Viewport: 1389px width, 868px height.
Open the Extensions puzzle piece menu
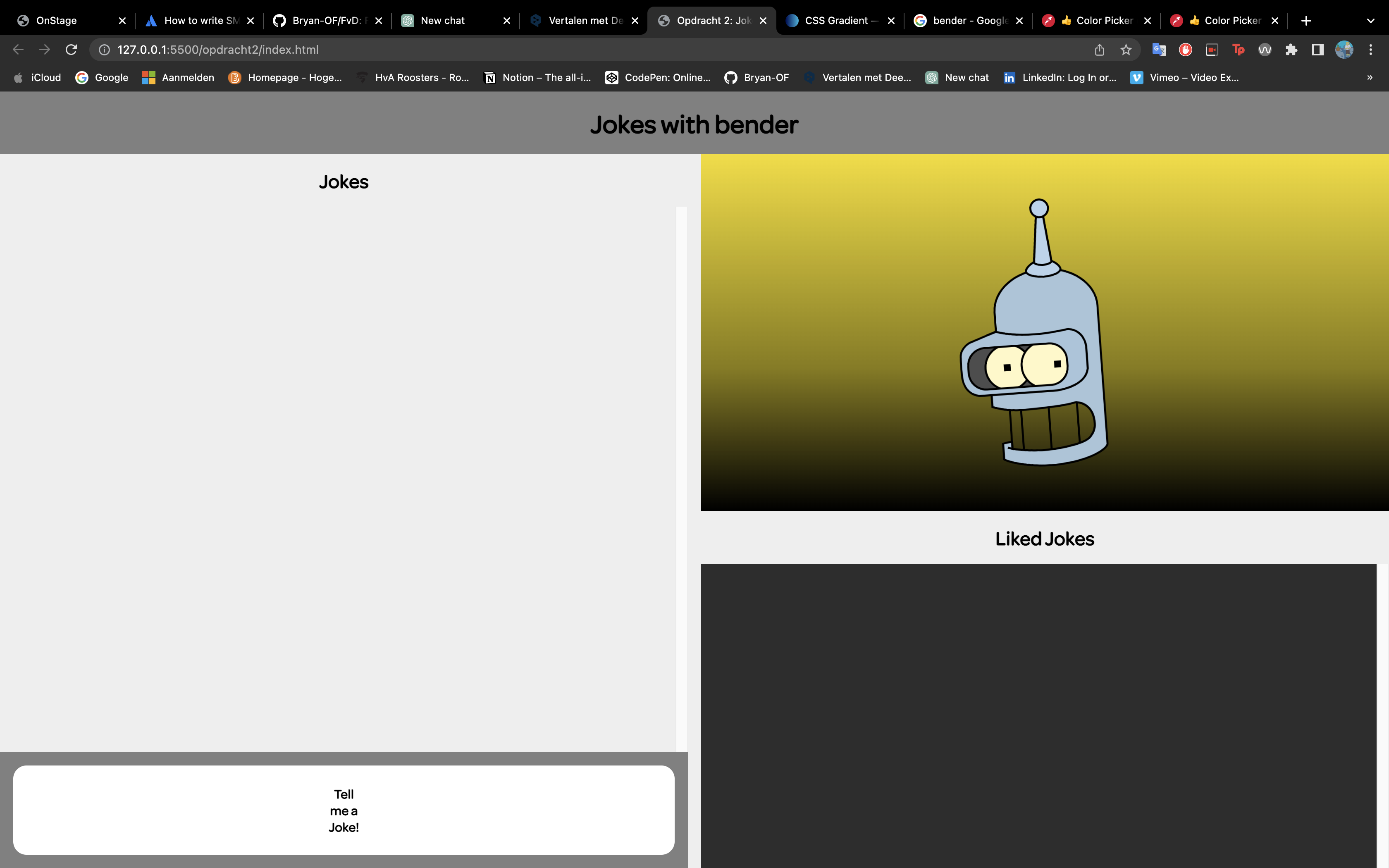(x=1291, y=50)
